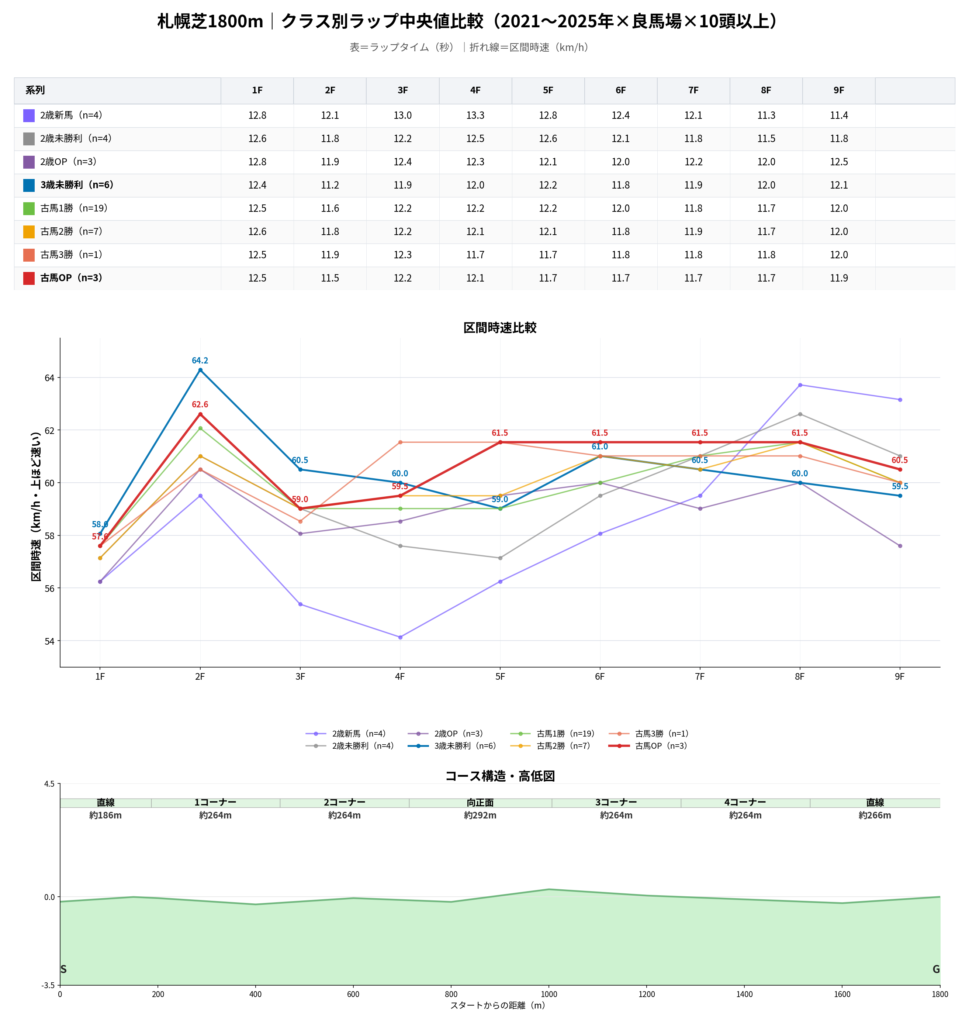Click the 11.9 9F cell in 古馬OP row
This screenshot has height=1024, width=969.
click(x=839, y=278)
